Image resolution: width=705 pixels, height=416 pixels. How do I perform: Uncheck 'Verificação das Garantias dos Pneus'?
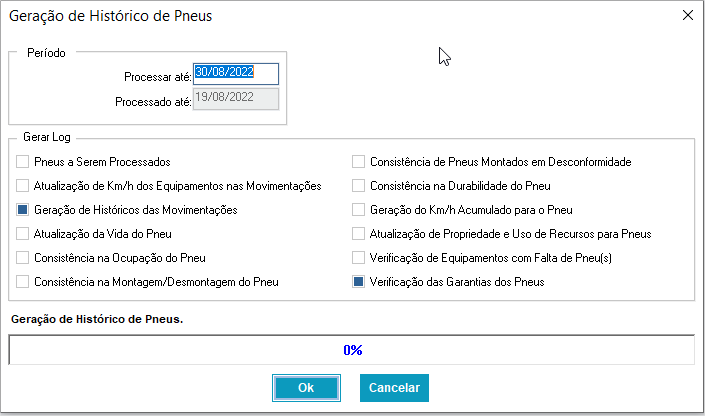click(359, 282)
